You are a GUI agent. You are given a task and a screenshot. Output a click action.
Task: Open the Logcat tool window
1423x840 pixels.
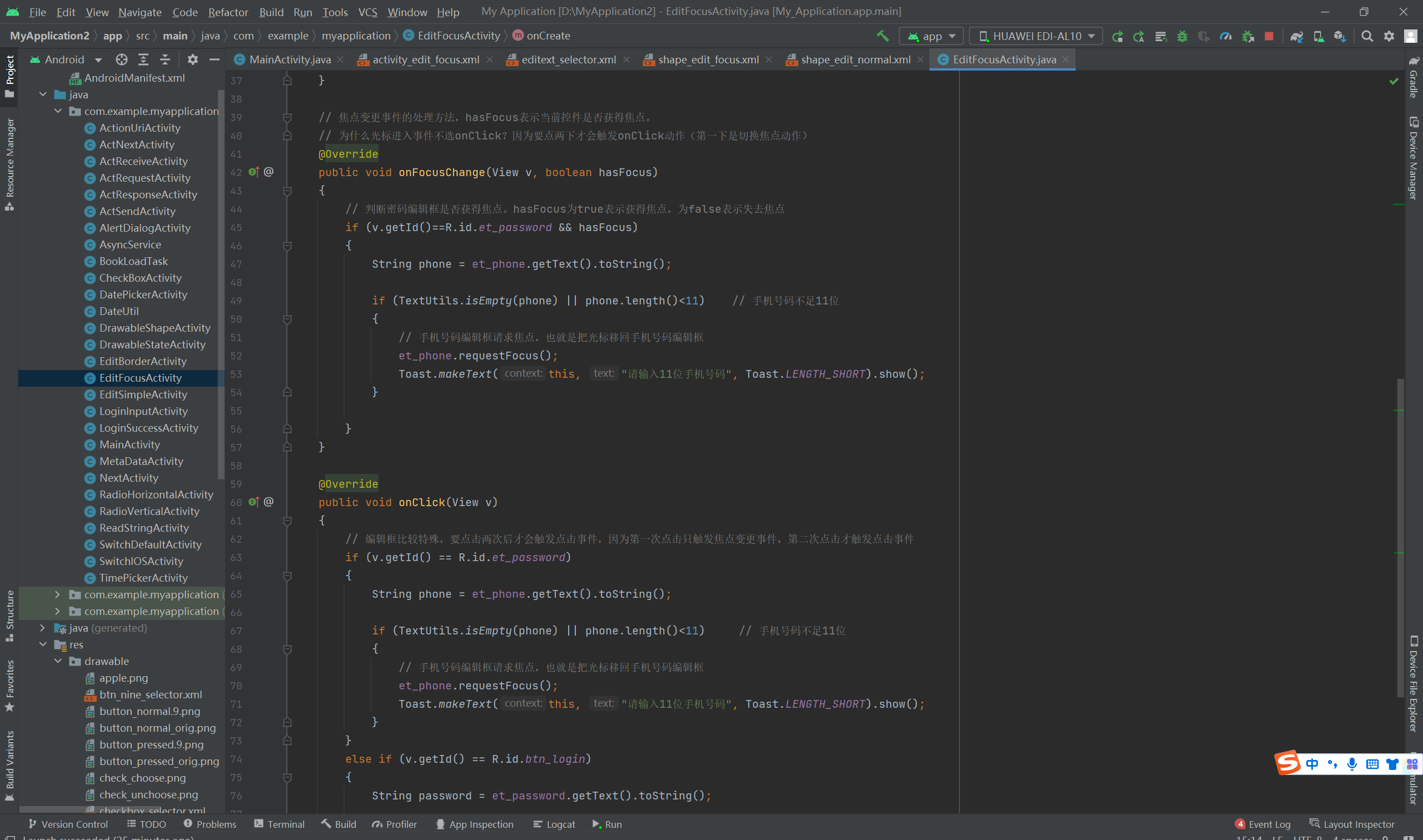(x=554, y=824)
